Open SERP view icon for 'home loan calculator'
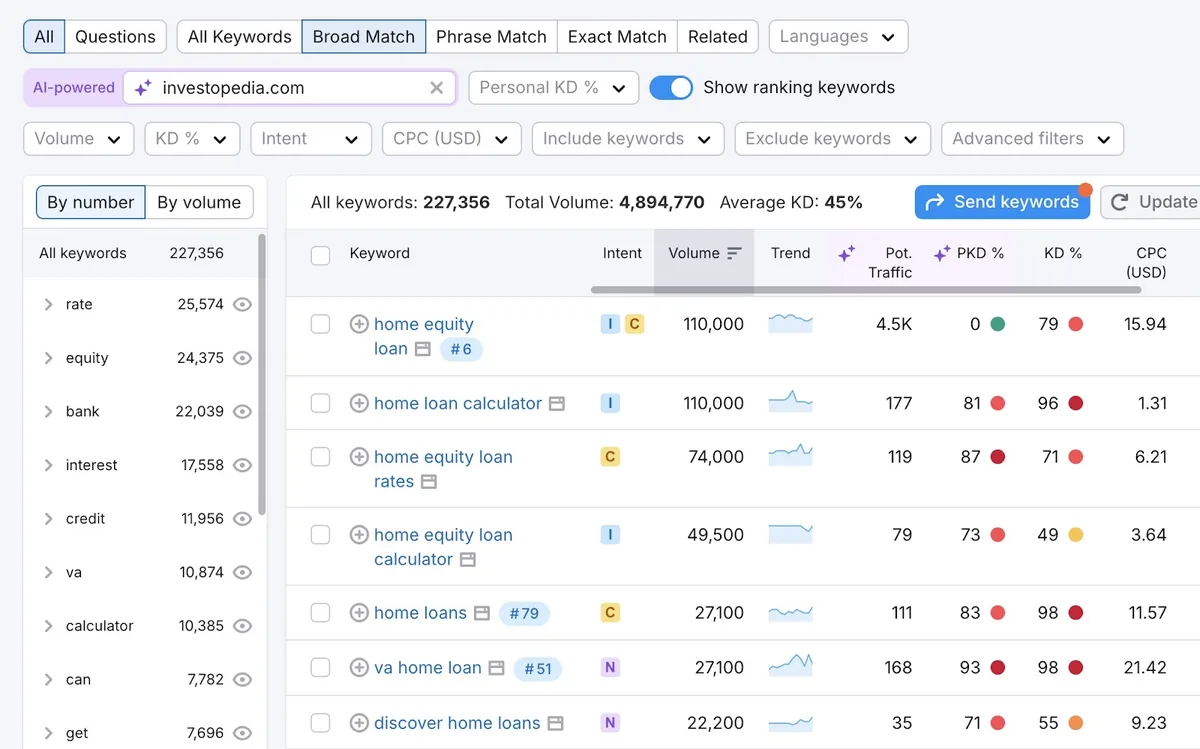This screenshot has width=1200, height=749. click(557, 404)
